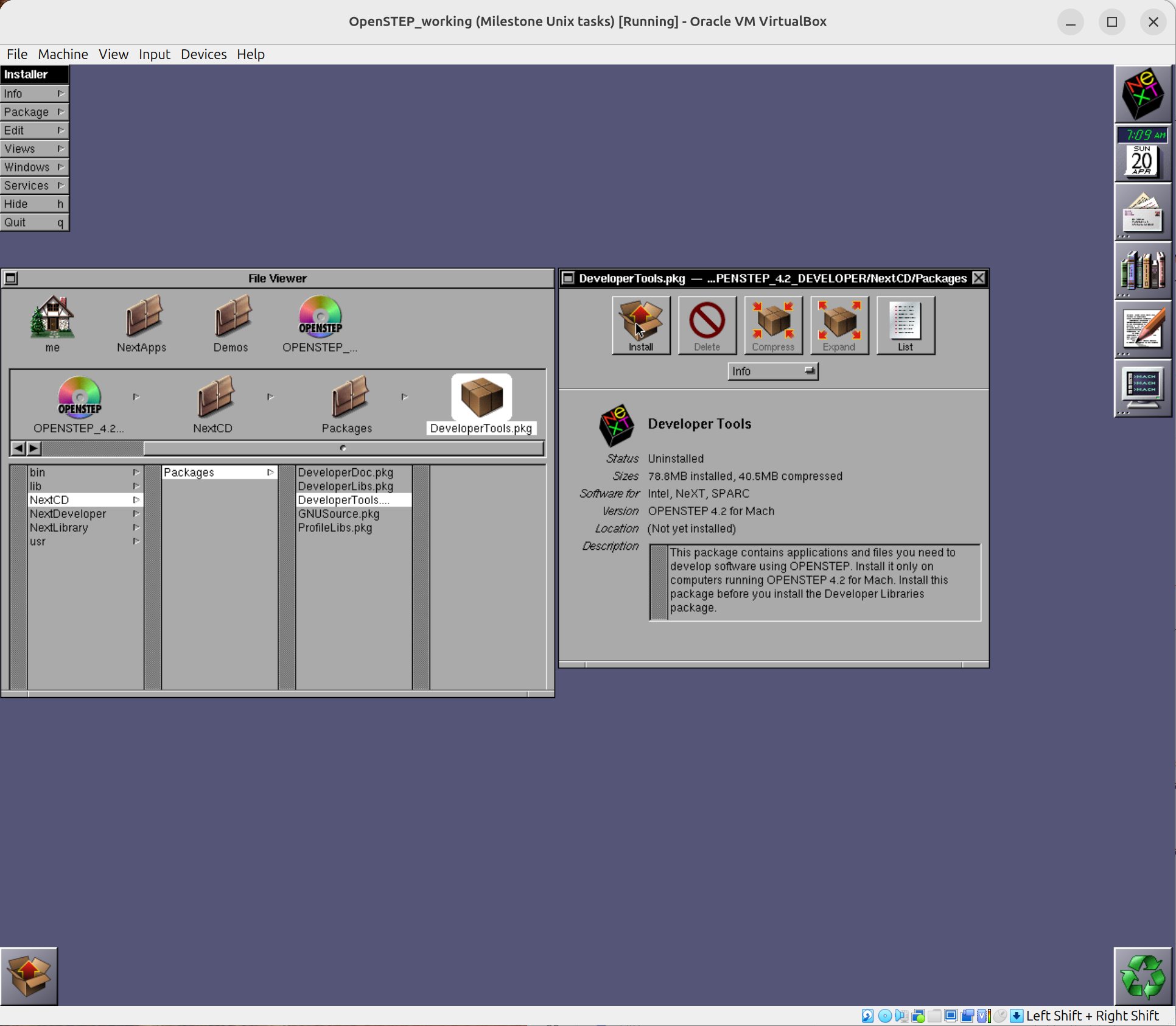Viewport: 1176px width, 1026px height.
Task: Open the Librarian books icon in the dock
Action: (x=1142, y=270)
